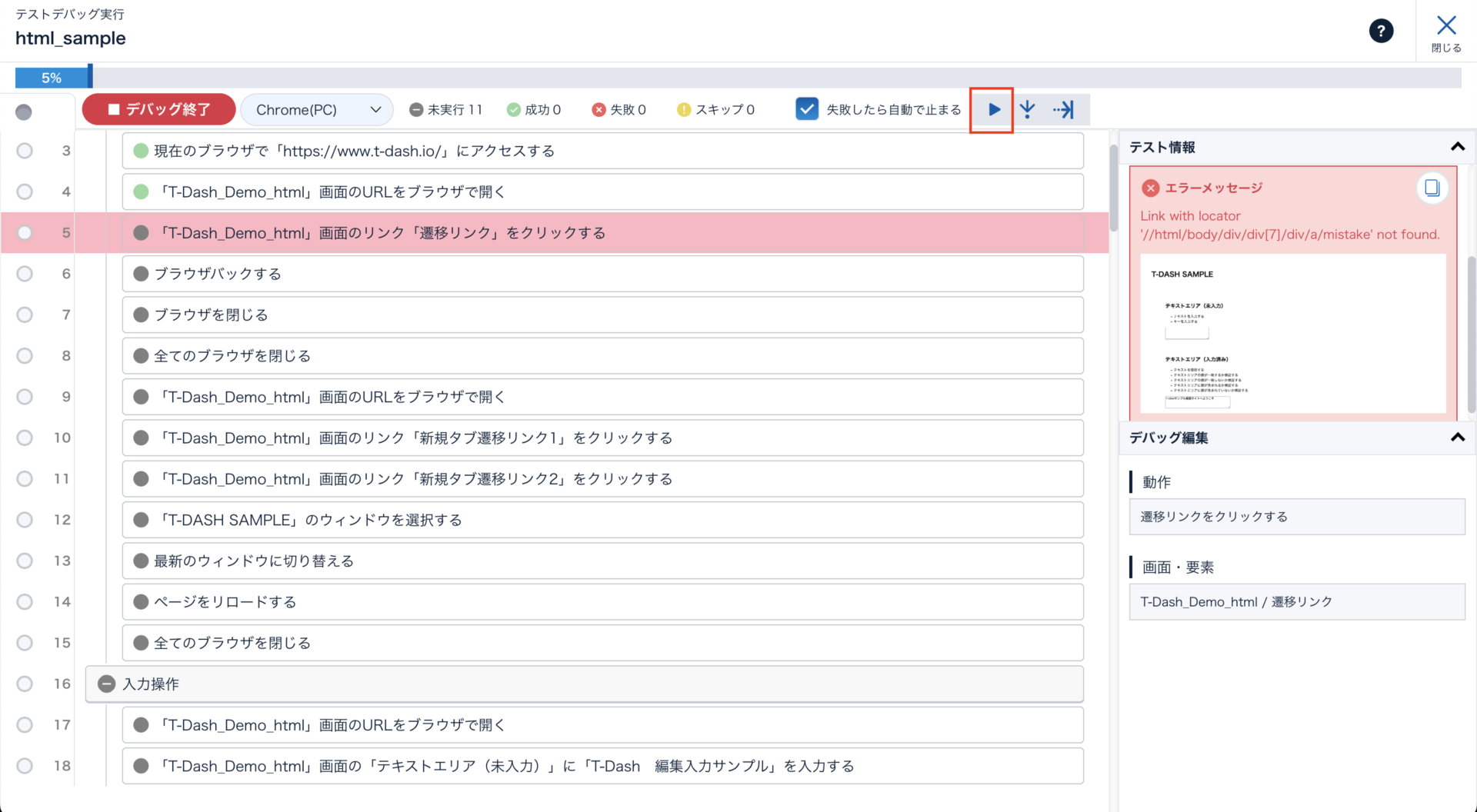Open the Chrome(PC) browser dropdown

pos(317,110)
